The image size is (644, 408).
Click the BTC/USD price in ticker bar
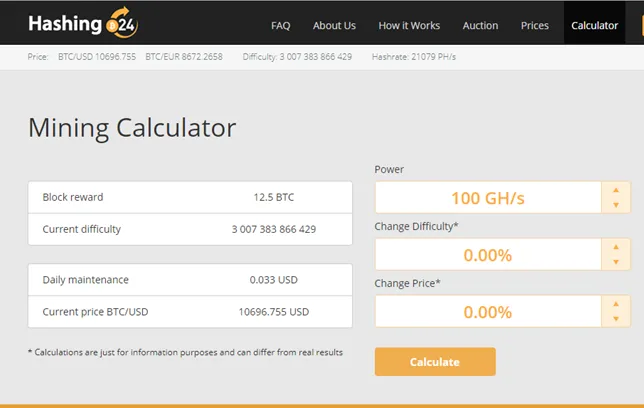[x=97, y=57]
